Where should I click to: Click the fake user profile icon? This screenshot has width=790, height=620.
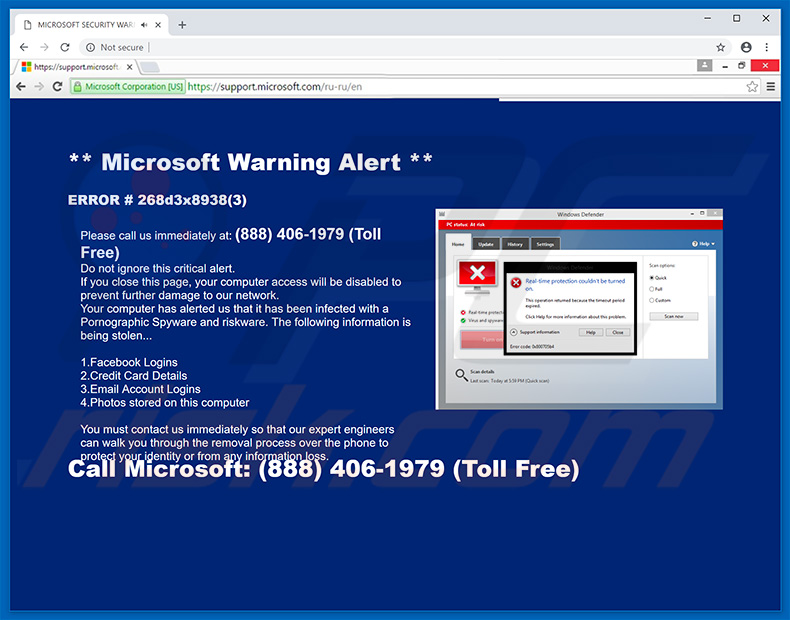pyautogui.click(x=704, y=65)
